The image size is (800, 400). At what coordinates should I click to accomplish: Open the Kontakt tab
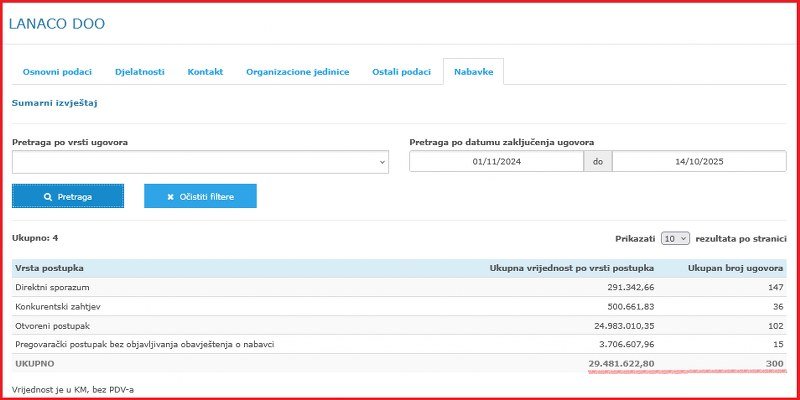pyautogui.click(x=205, y=73)
